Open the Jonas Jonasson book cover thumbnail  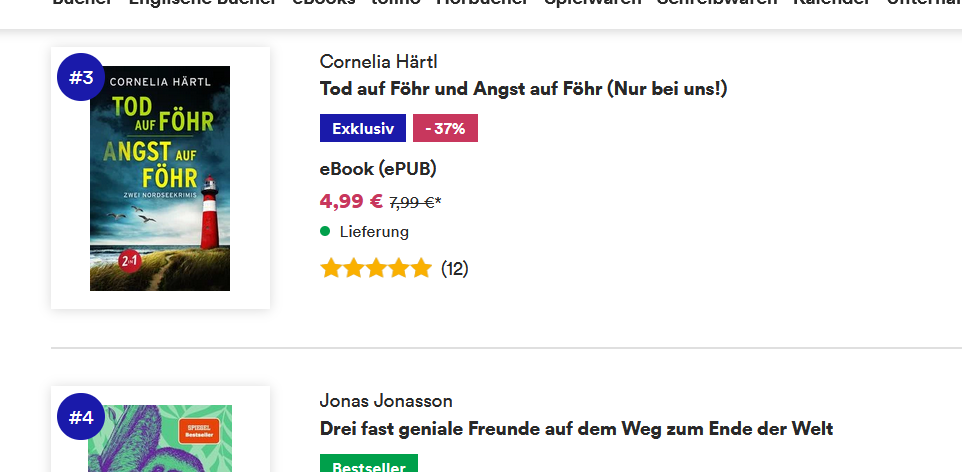[x=160, y=438]
